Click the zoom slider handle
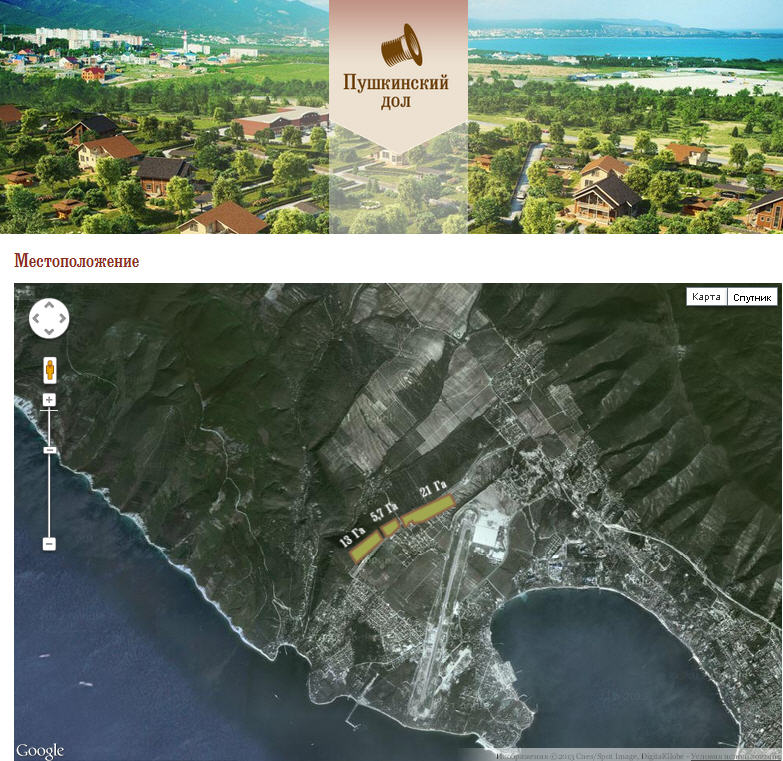The image size is (783, 761). tap(49, 450)
